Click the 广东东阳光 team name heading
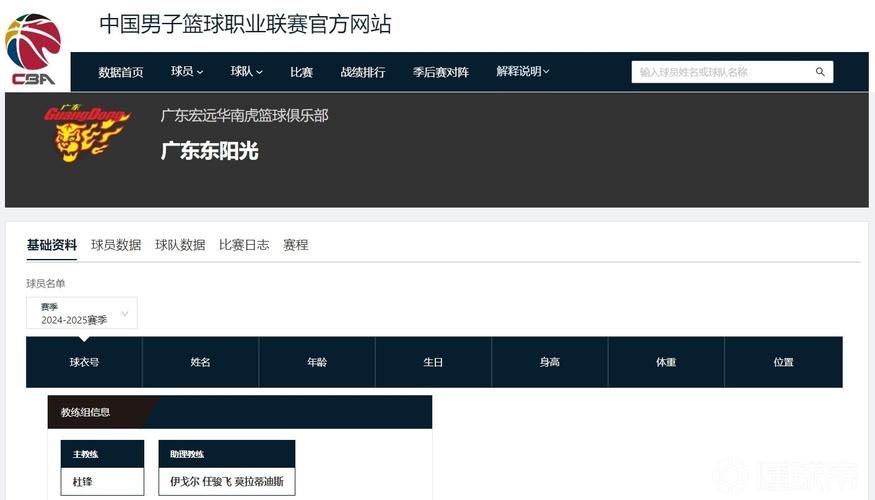 [x=210, y=151]
